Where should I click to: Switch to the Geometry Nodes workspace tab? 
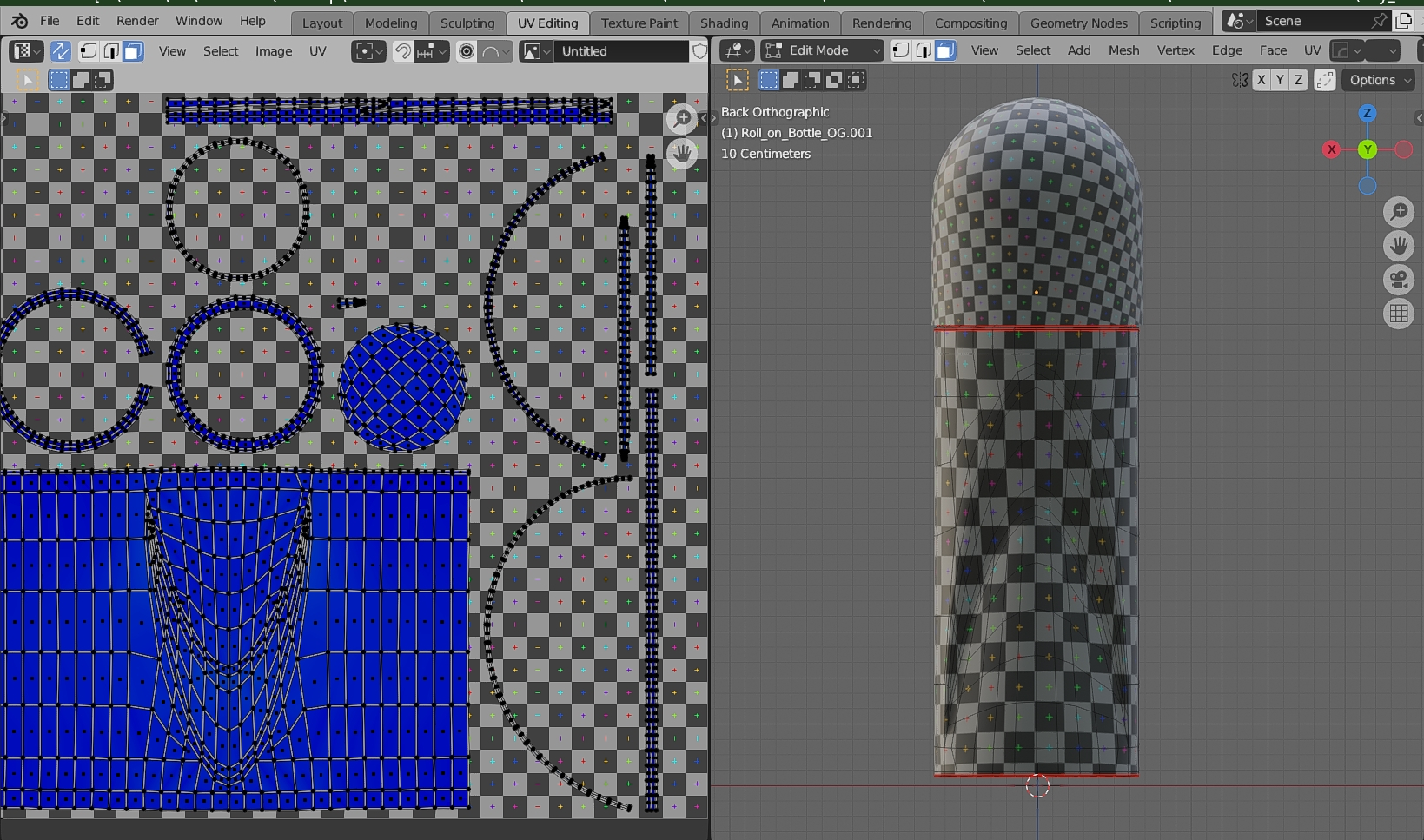pos(1079,23)
